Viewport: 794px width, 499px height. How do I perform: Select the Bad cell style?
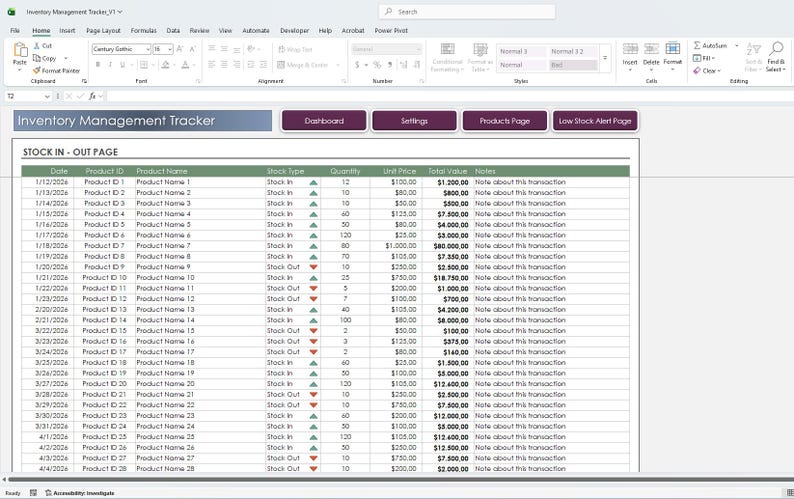[x=573, y=65]
